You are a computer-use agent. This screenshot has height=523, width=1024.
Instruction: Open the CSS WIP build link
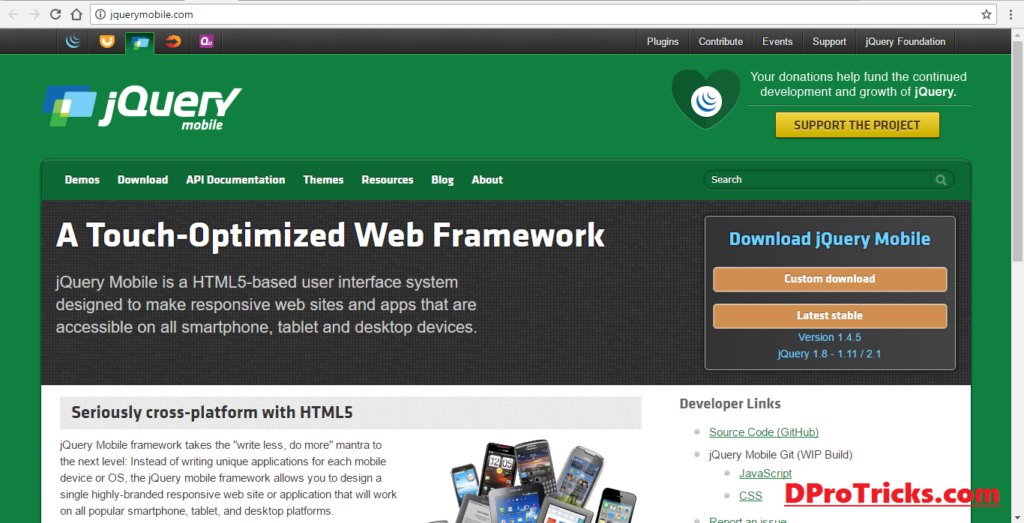(750, 496)
